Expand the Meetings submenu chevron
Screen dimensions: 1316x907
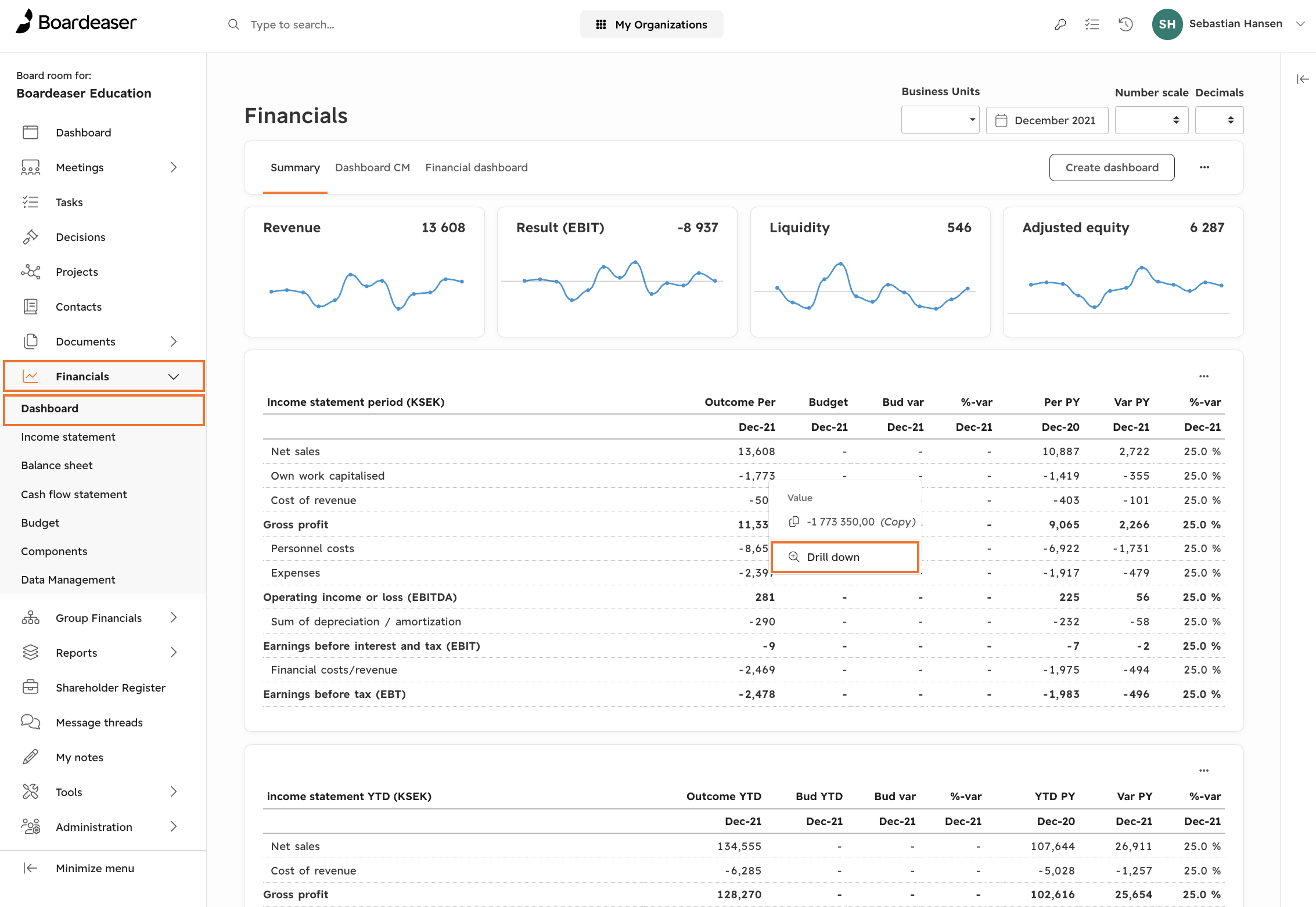174,167
